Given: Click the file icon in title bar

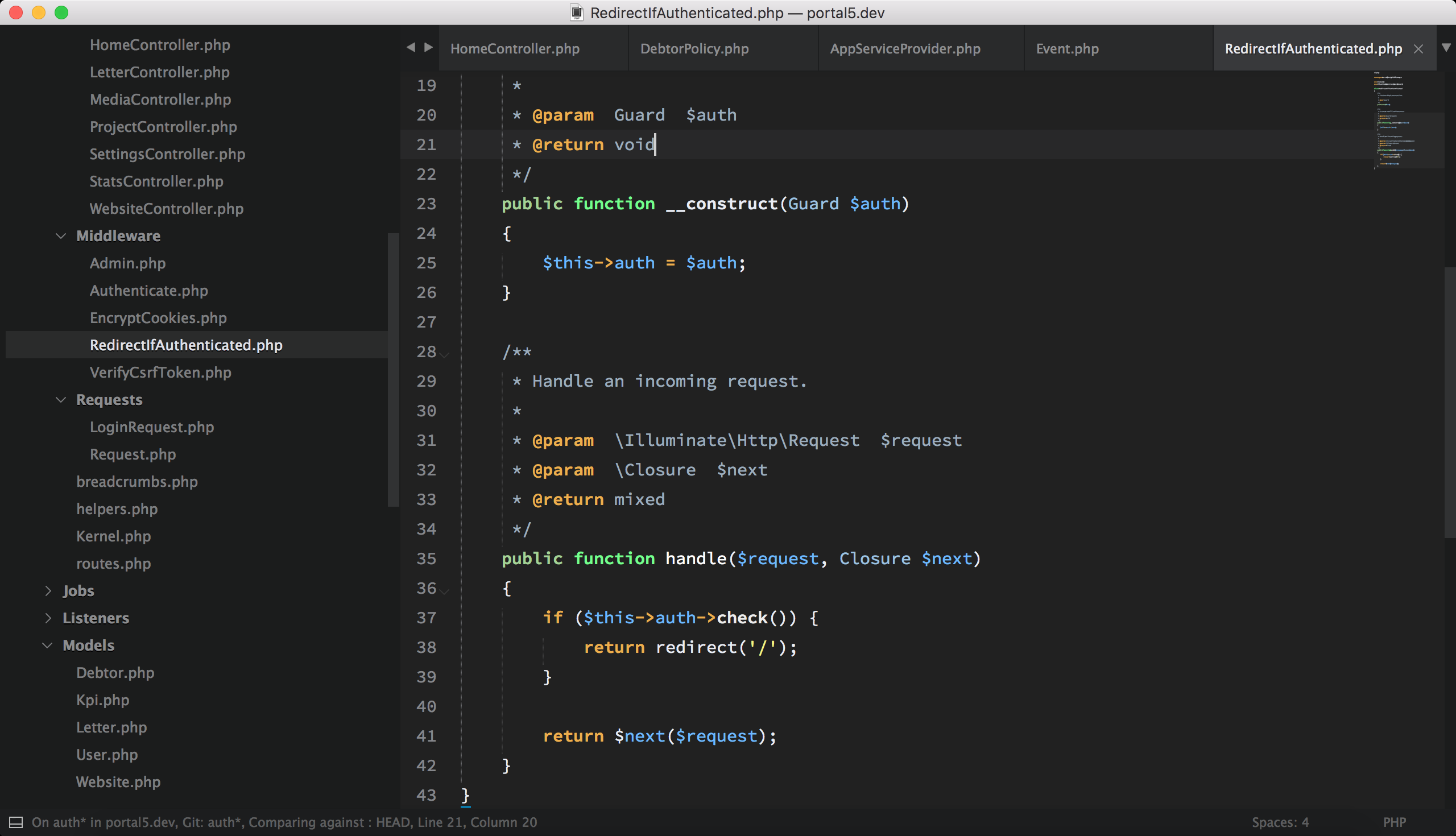Looking at the screenshot, I should click(x=577, y=13).
